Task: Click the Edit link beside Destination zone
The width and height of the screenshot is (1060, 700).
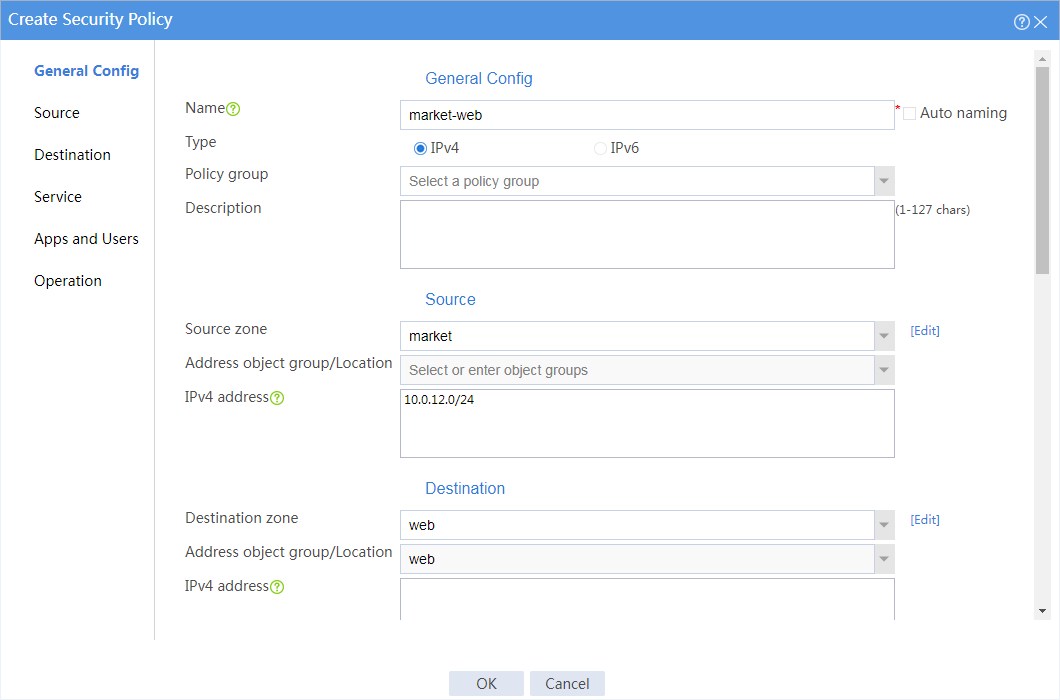Action: (x=925, y=519)
